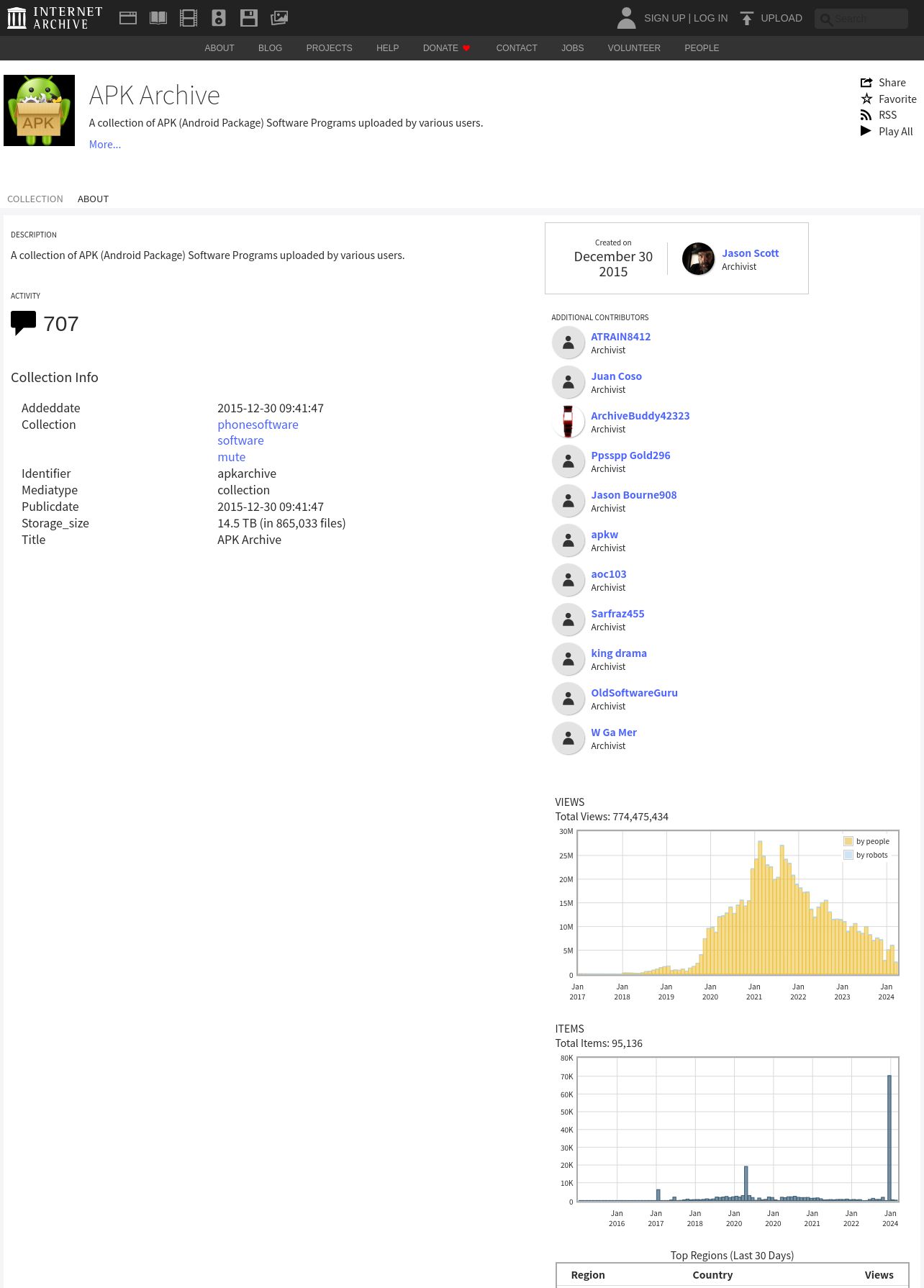Click the 'Total Items: 95,136' text
924x1288 pixels.
(x=599, y=1043)
